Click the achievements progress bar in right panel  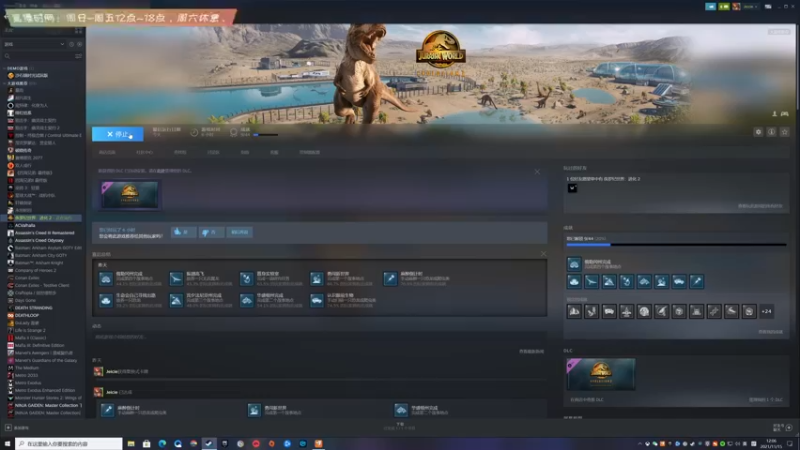[676, 245]
